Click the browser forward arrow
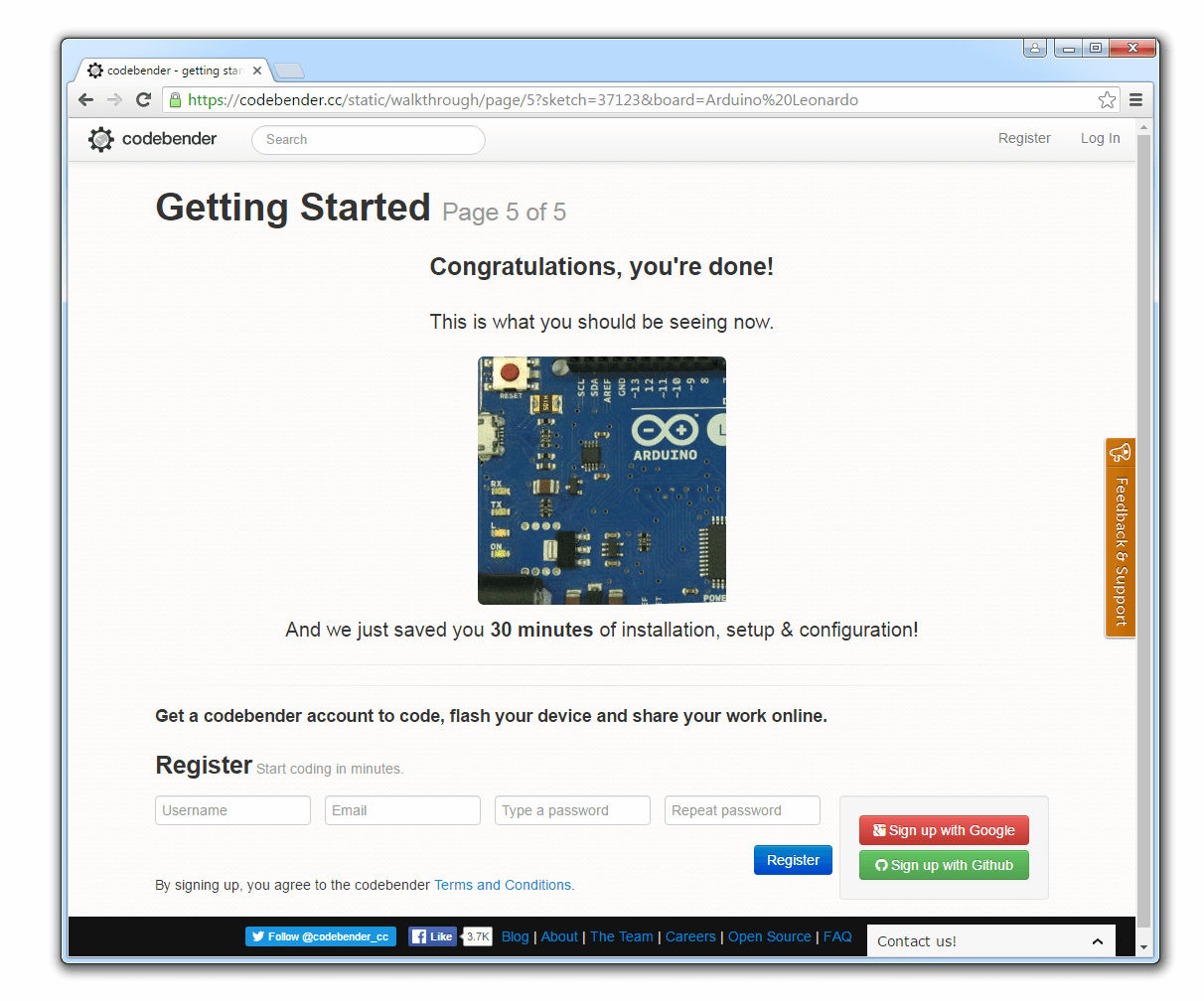 [x=113, y=99]
